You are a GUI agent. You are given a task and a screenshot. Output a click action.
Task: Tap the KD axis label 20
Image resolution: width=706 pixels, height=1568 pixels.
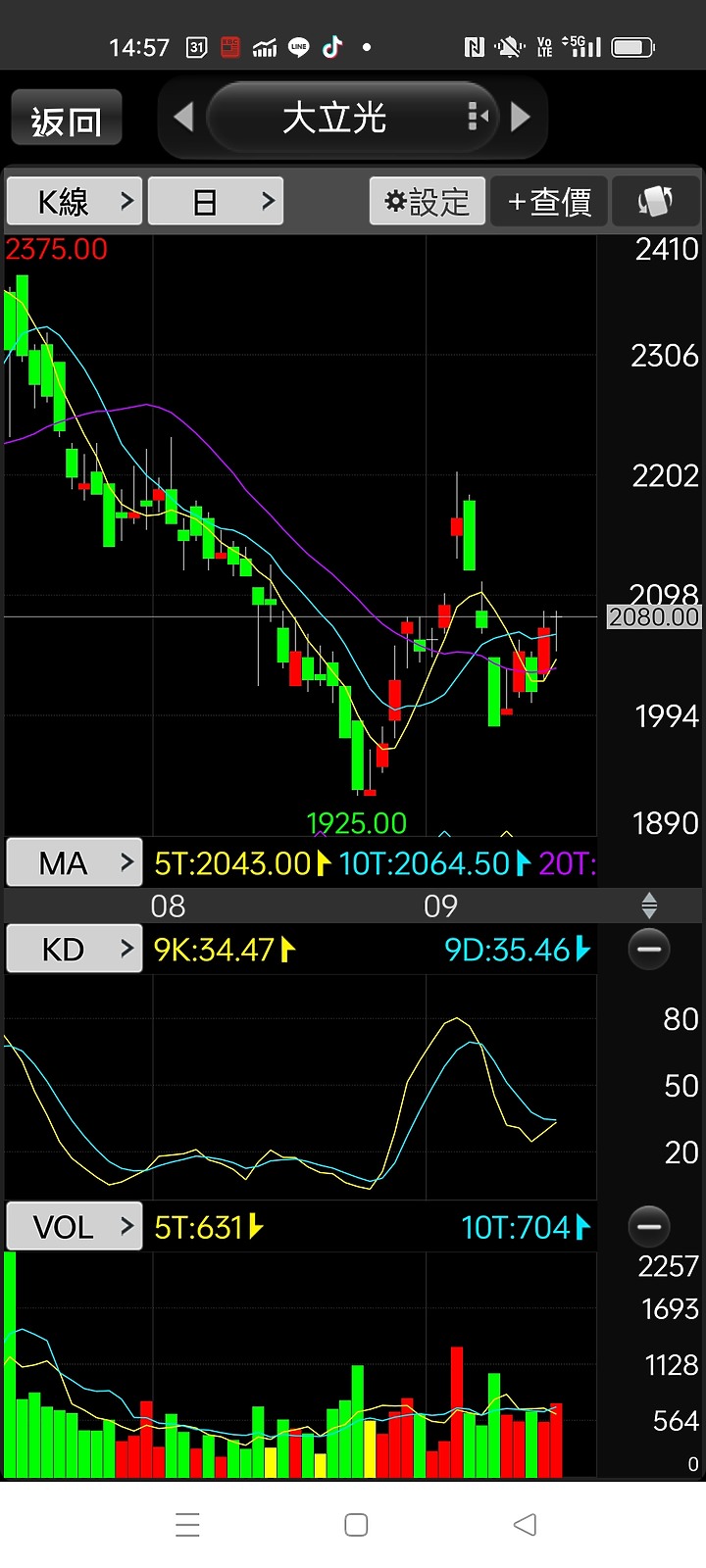[x=681, y=1152]
